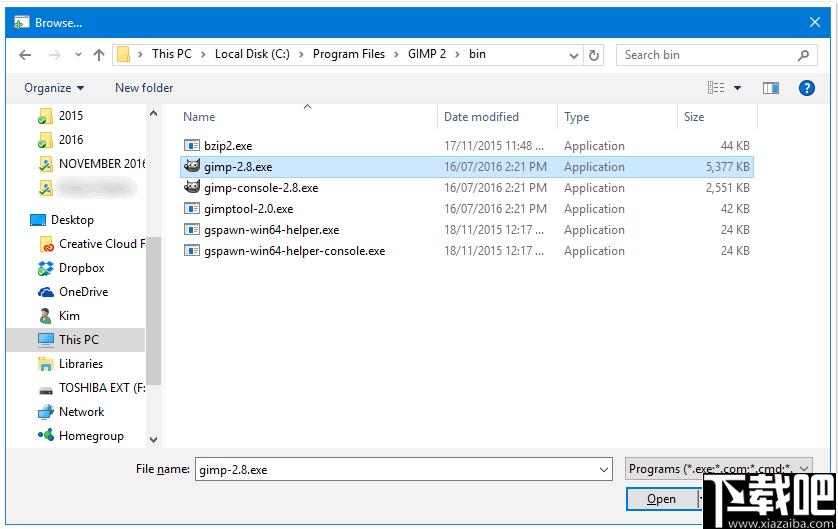Select the bzip2.exe file
838x529 pixels.
[228, 146]
